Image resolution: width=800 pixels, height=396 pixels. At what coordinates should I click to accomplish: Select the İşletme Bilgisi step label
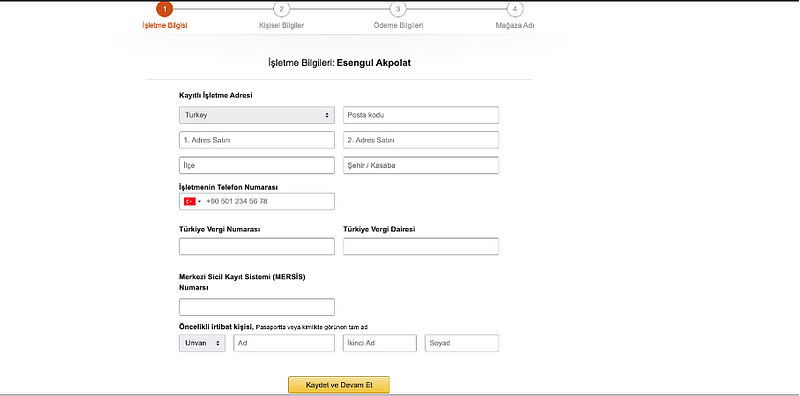[x=165, y=26]
